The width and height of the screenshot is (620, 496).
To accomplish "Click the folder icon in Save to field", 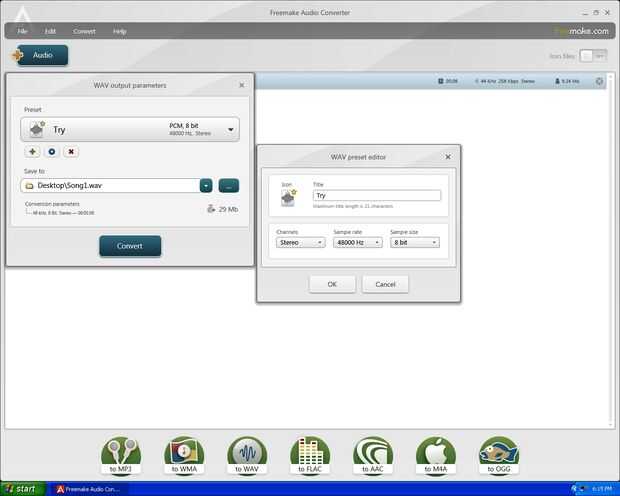I will [x=29, y=186].
